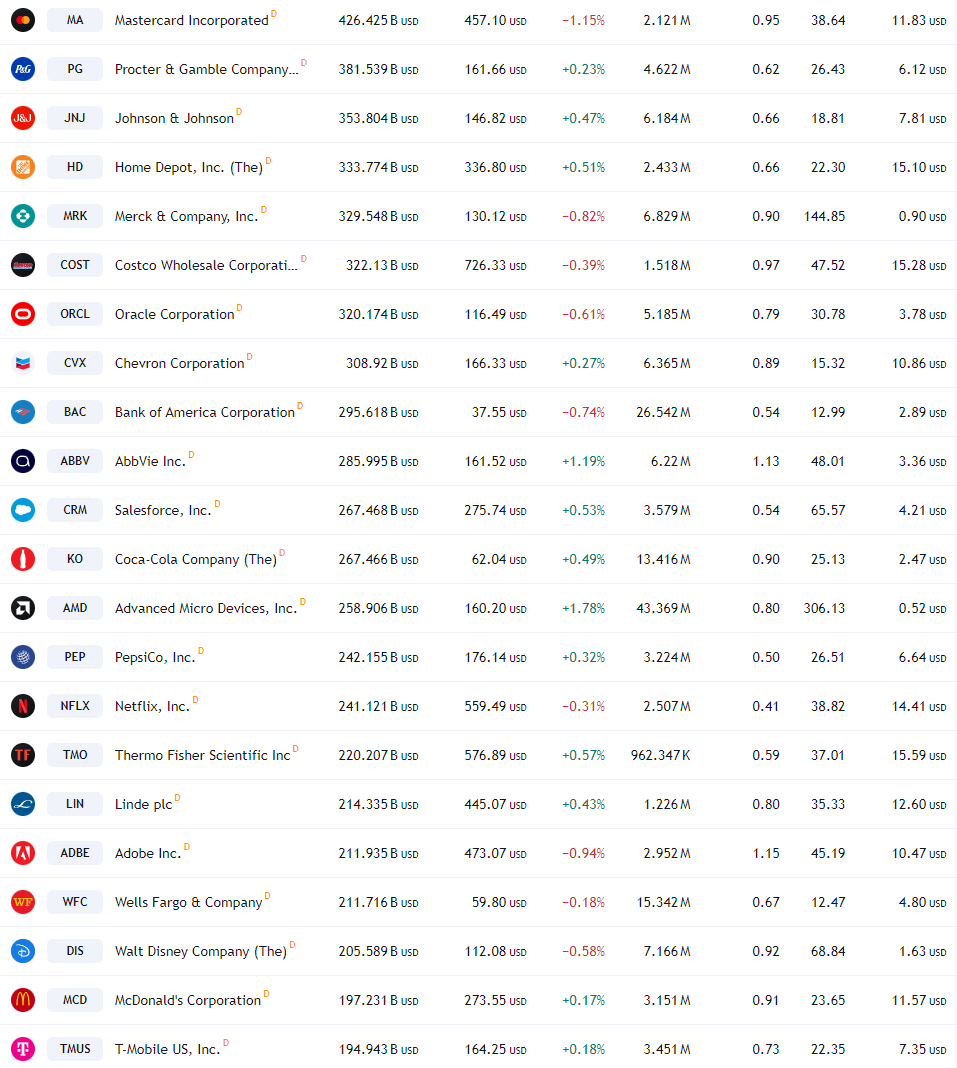Image resolution: width=957 pixels, height=1068 pixels.
Task: Select the 194.943 B USD T-Mobile market cap
Action: point(378,1050)
